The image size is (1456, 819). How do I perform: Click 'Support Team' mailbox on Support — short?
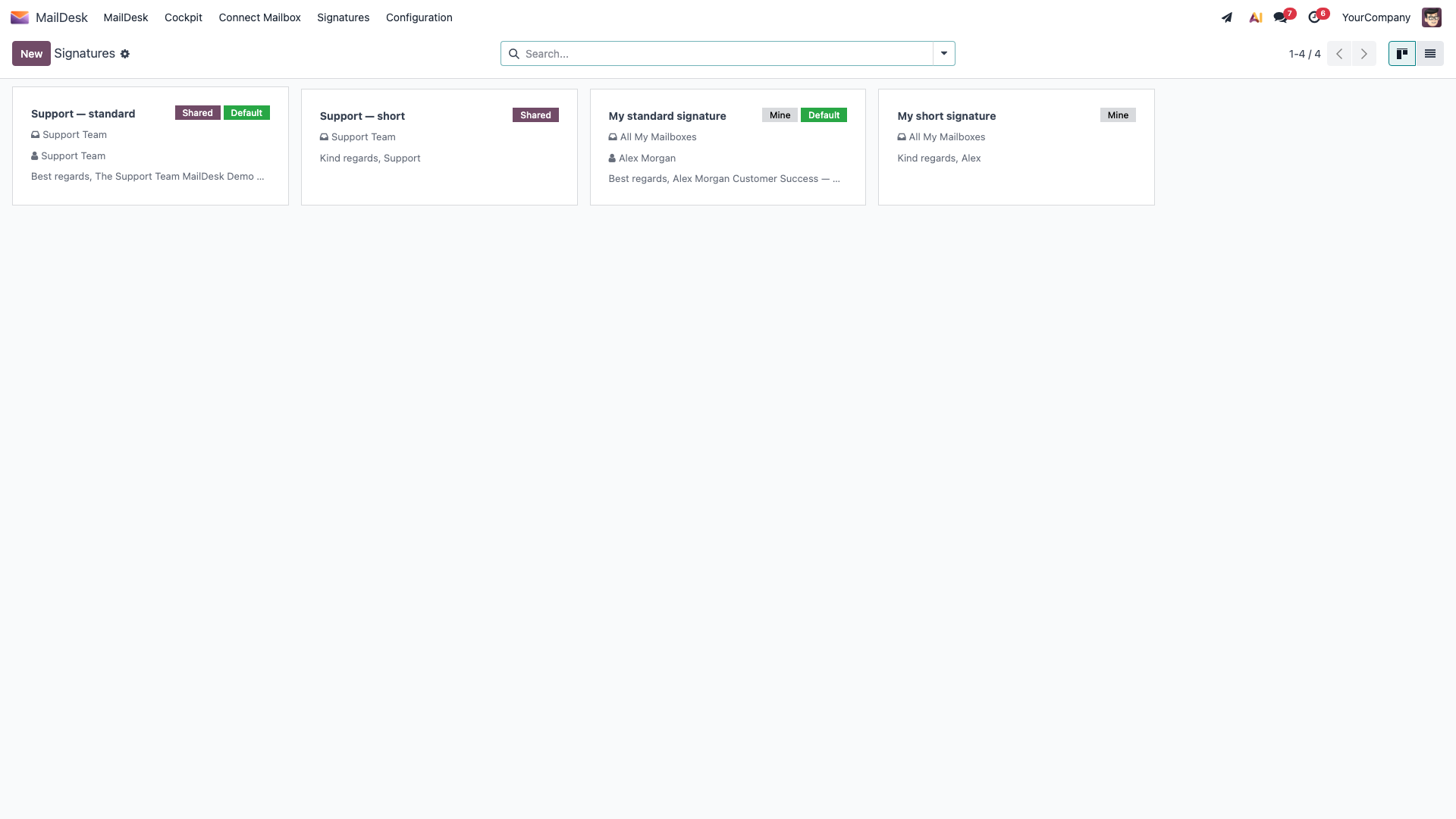[363, 137]
